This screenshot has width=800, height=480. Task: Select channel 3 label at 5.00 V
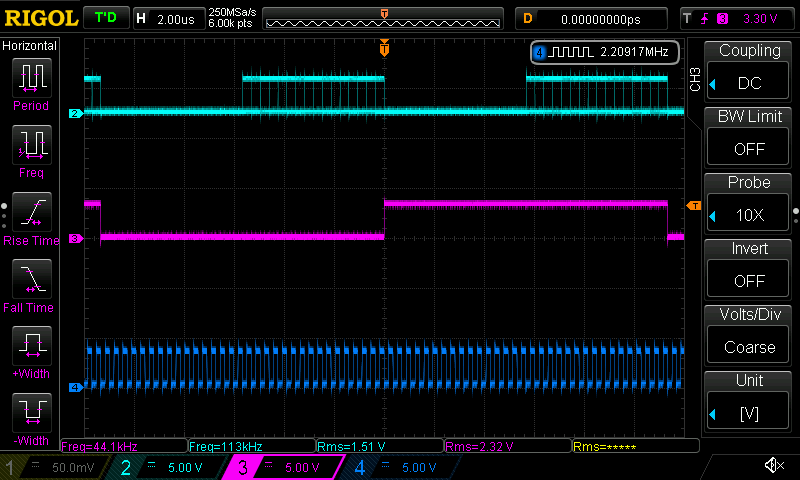[x=283, y=467]
